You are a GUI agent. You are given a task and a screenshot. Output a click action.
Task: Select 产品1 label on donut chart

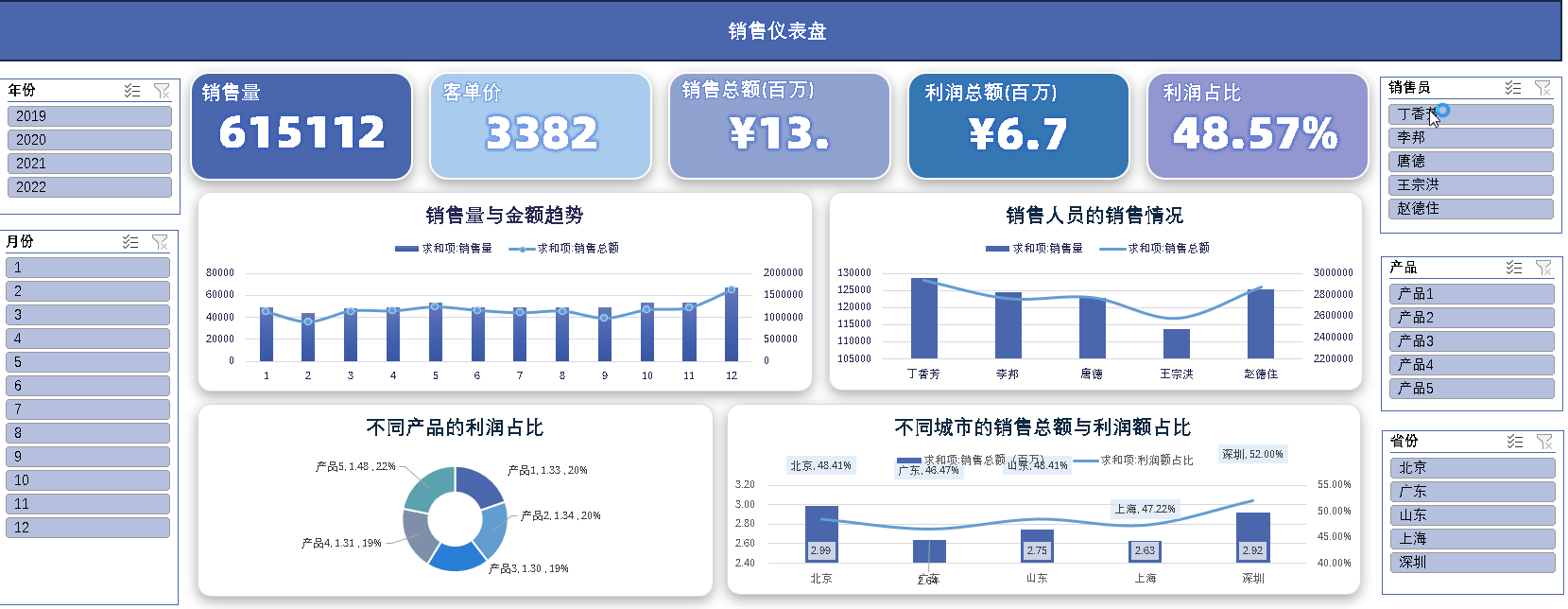point(547,470)
